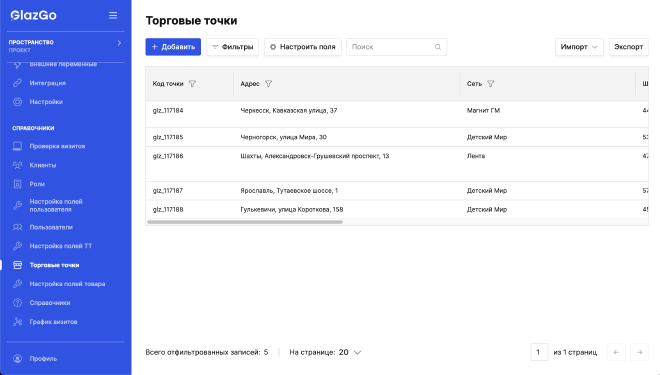
Task: Click the Код точки column header
Action: [168, 84]
